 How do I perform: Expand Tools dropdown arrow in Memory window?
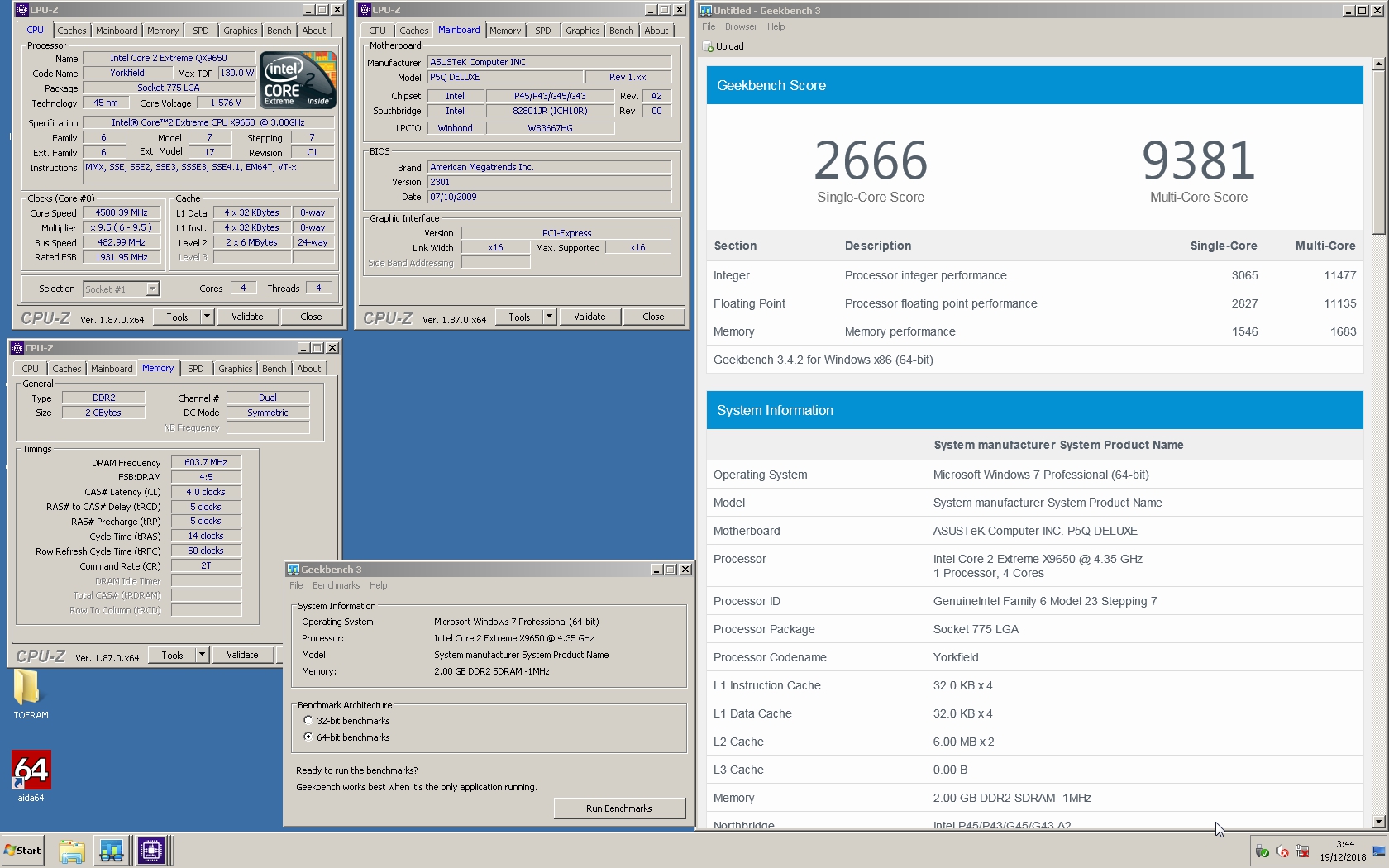[x=202, y=655]
